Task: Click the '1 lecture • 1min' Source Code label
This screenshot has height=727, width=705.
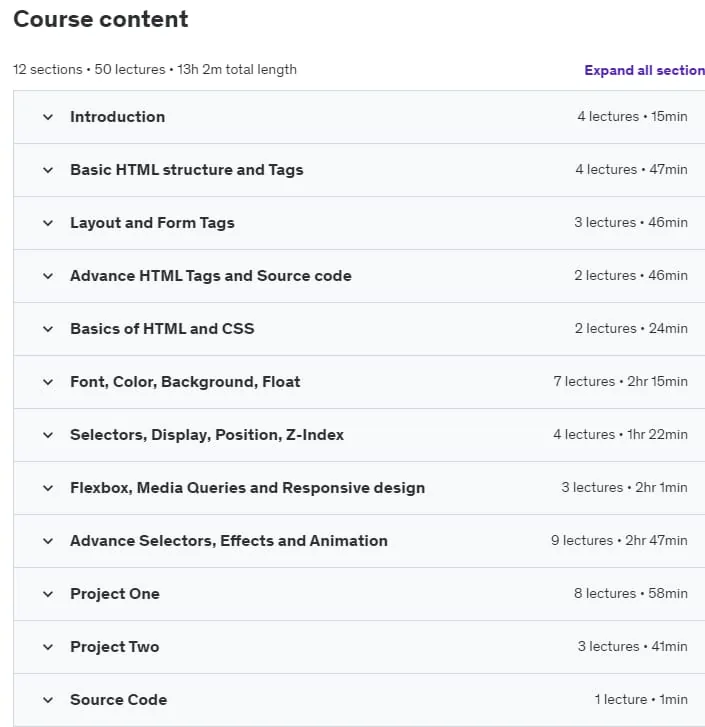Action: tap(641, 700)
